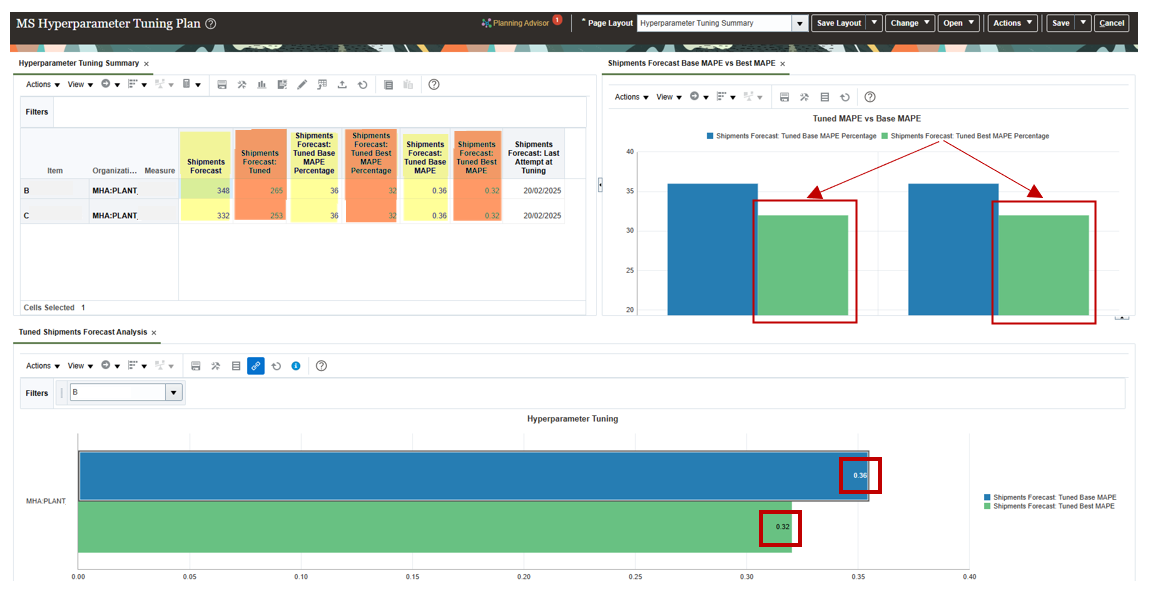The height and width of the screenshot is (595, 1151).
Task: Click the help icon in Hyperparameter Tuning Summary toolbar
Action: tap(434, 85)
